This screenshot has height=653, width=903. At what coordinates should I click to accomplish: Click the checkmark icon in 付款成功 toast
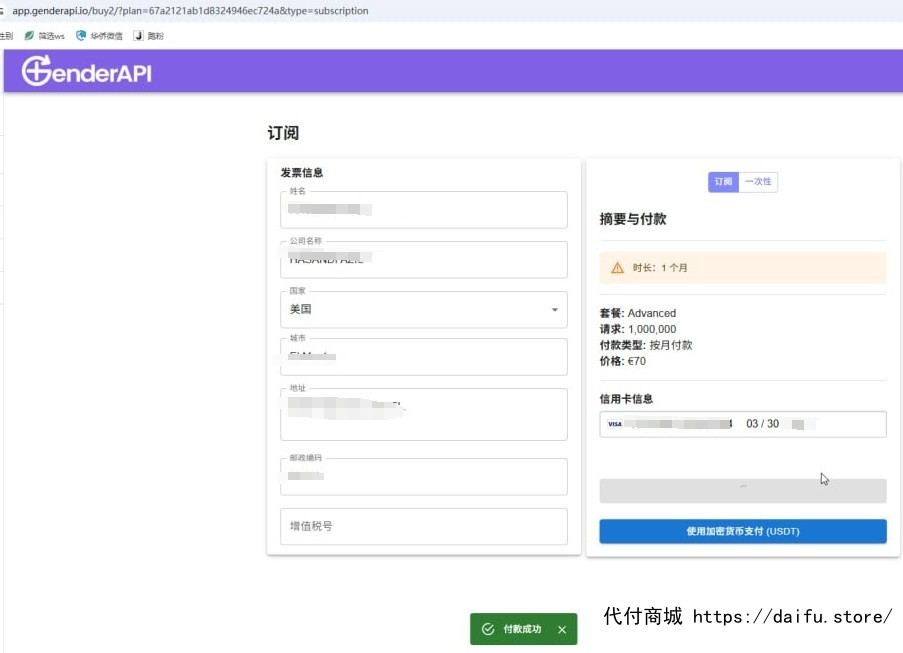click(488, 629)
